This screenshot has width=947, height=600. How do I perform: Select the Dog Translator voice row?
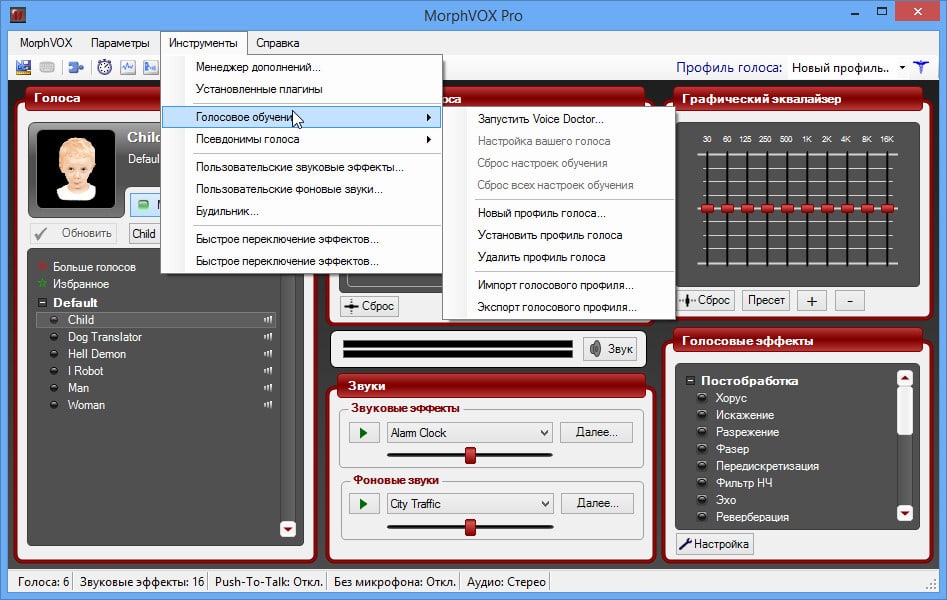[156, 337]
